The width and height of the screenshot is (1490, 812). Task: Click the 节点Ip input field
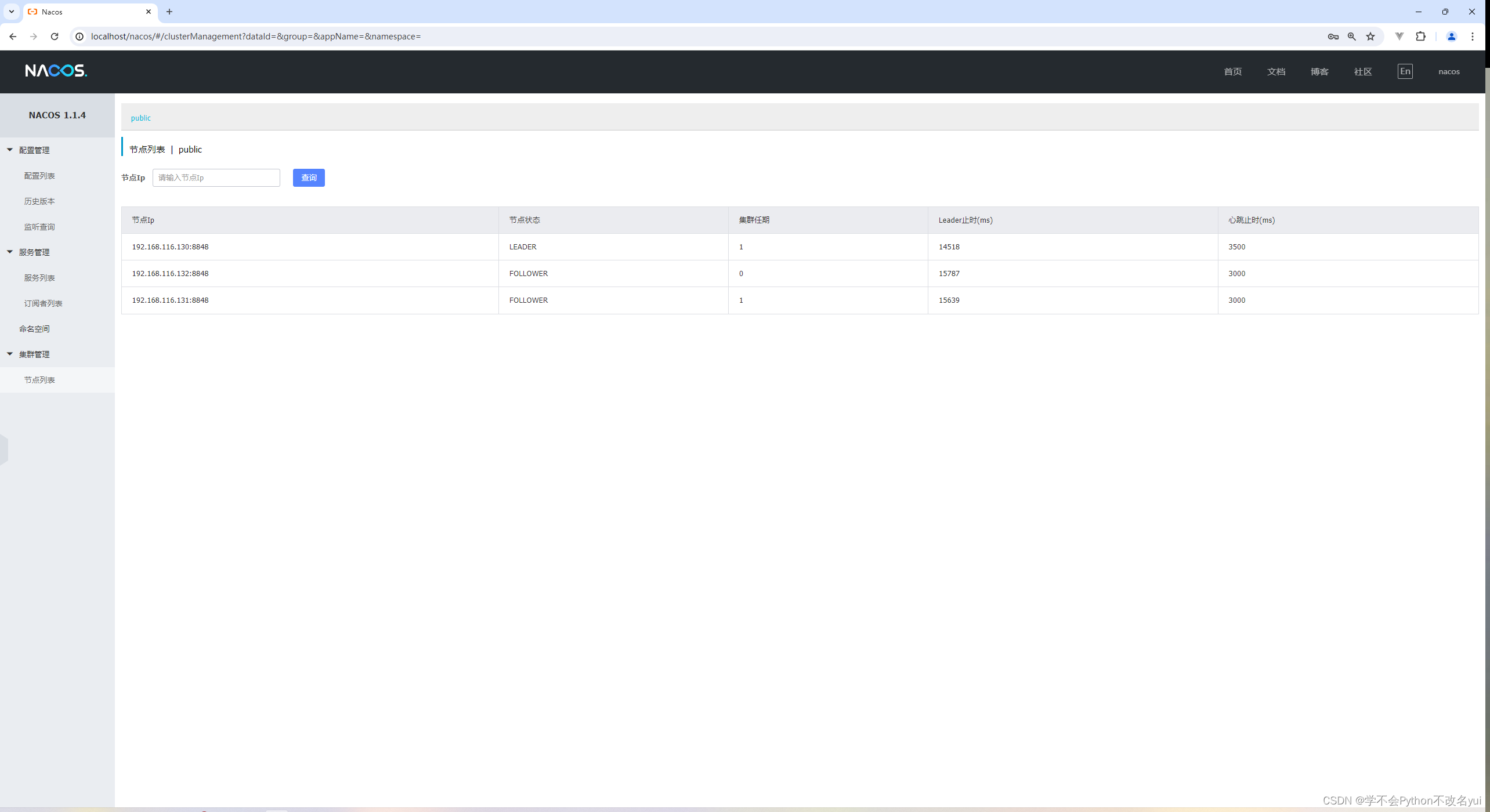coord(216,177)
